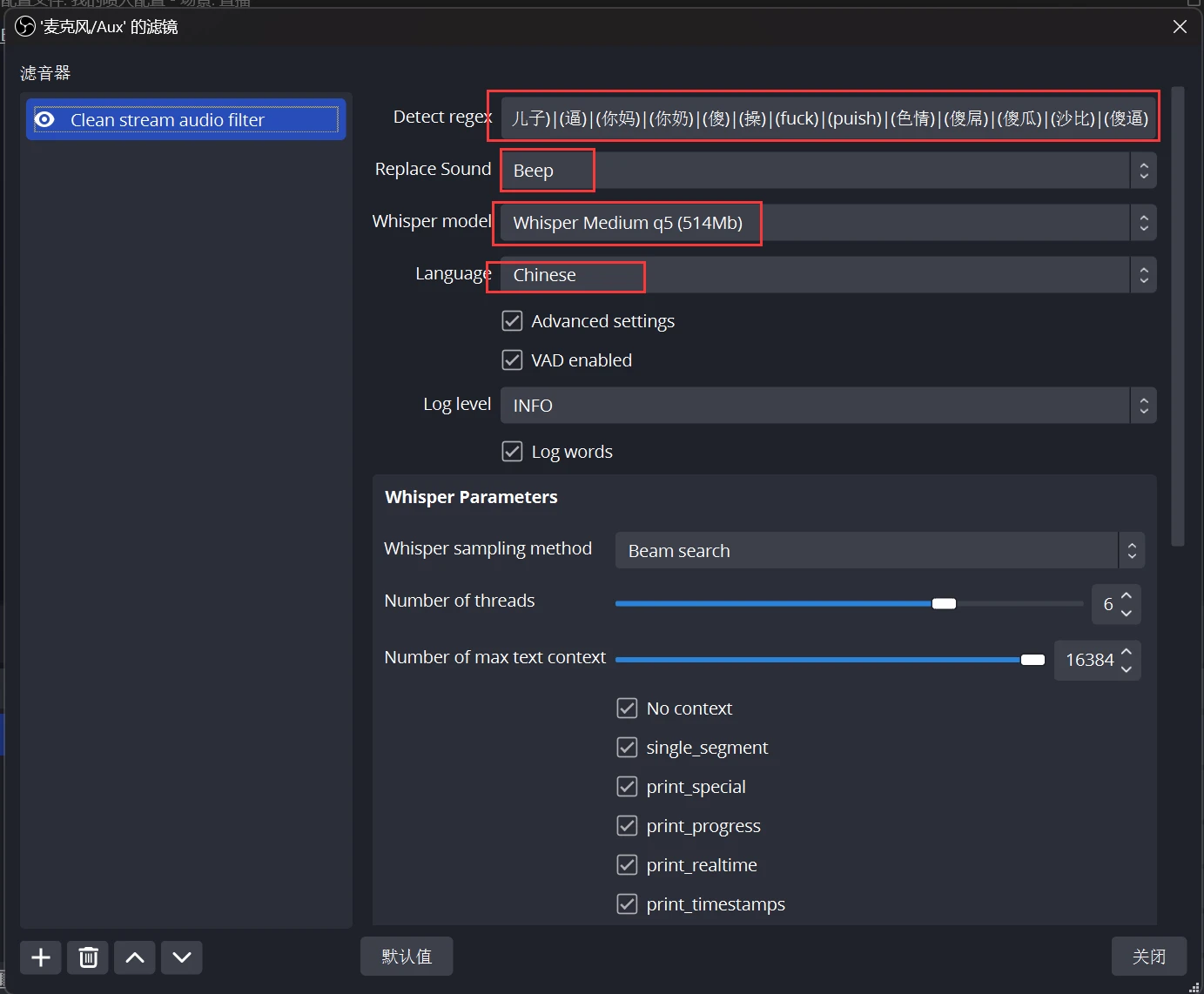Increase Number of threads with up arrow

point(1127,596)
